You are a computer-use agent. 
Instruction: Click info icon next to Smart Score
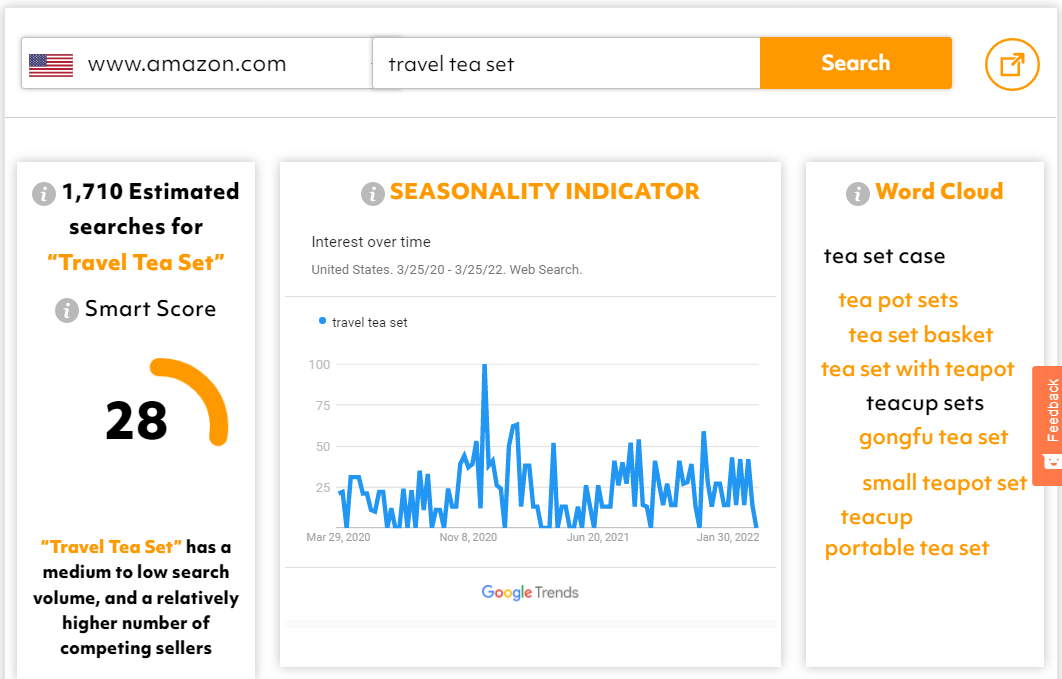coord(66,310)
